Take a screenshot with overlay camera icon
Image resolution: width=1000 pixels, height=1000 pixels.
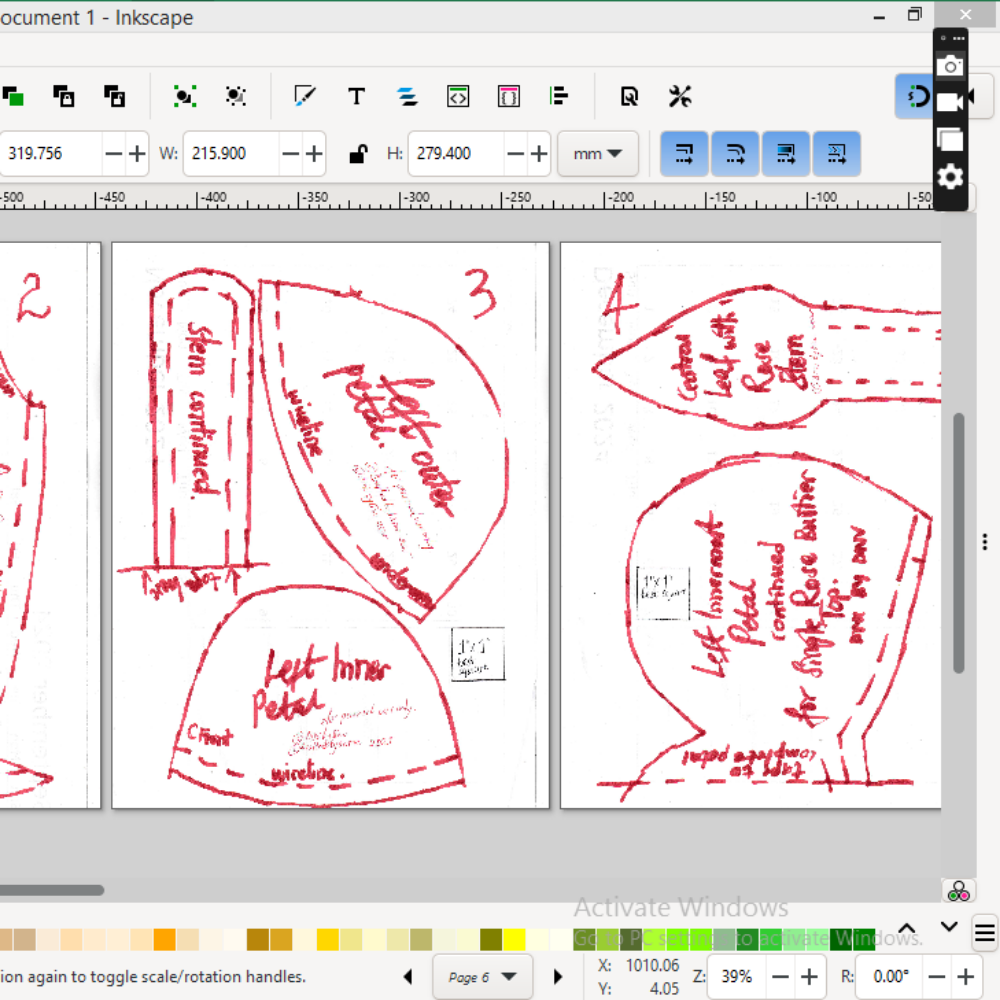coord(950,66)
